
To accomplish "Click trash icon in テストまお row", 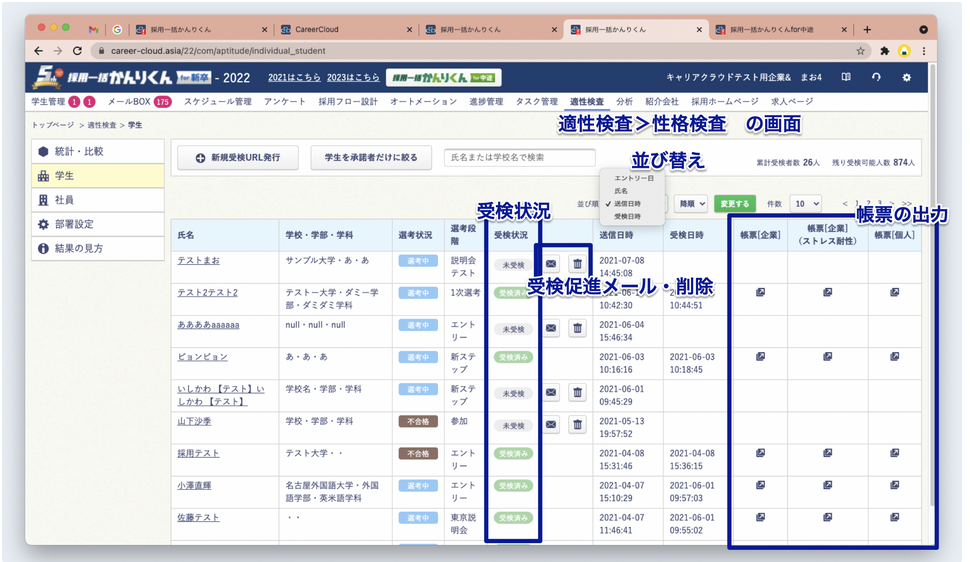I will click(577, 264).
